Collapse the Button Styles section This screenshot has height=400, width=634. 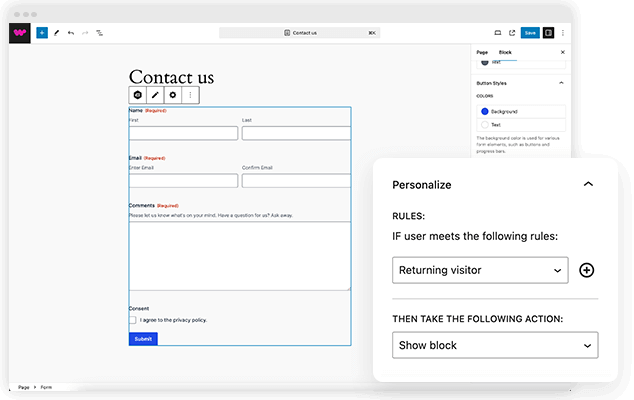pyautogui.click(x=561, y=82)
